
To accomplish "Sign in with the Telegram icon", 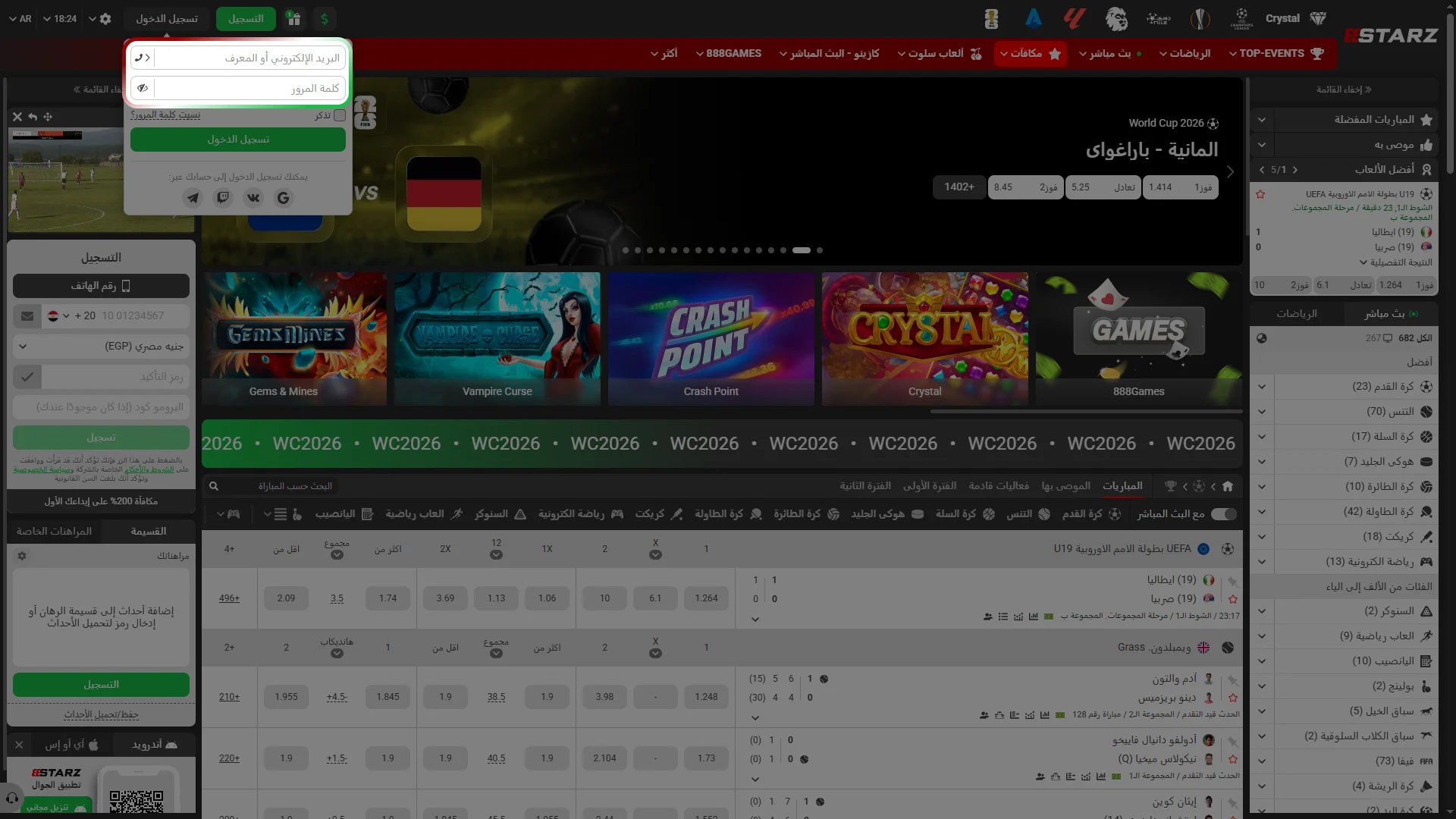I will click(193, 198).
